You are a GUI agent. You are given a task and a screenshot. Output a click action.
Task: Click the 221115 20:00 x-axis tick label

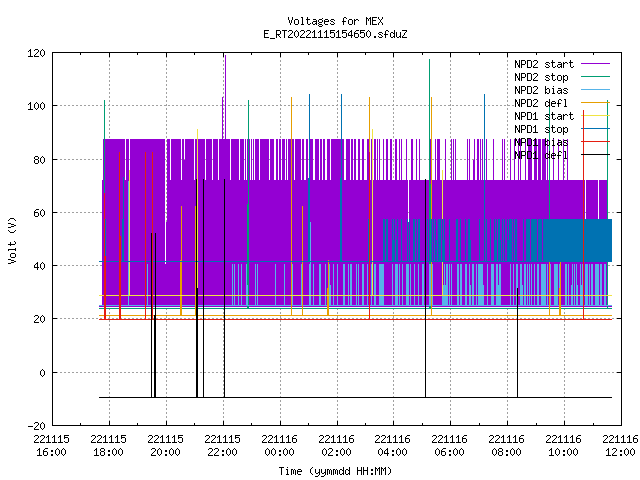[x=166, y=446]
